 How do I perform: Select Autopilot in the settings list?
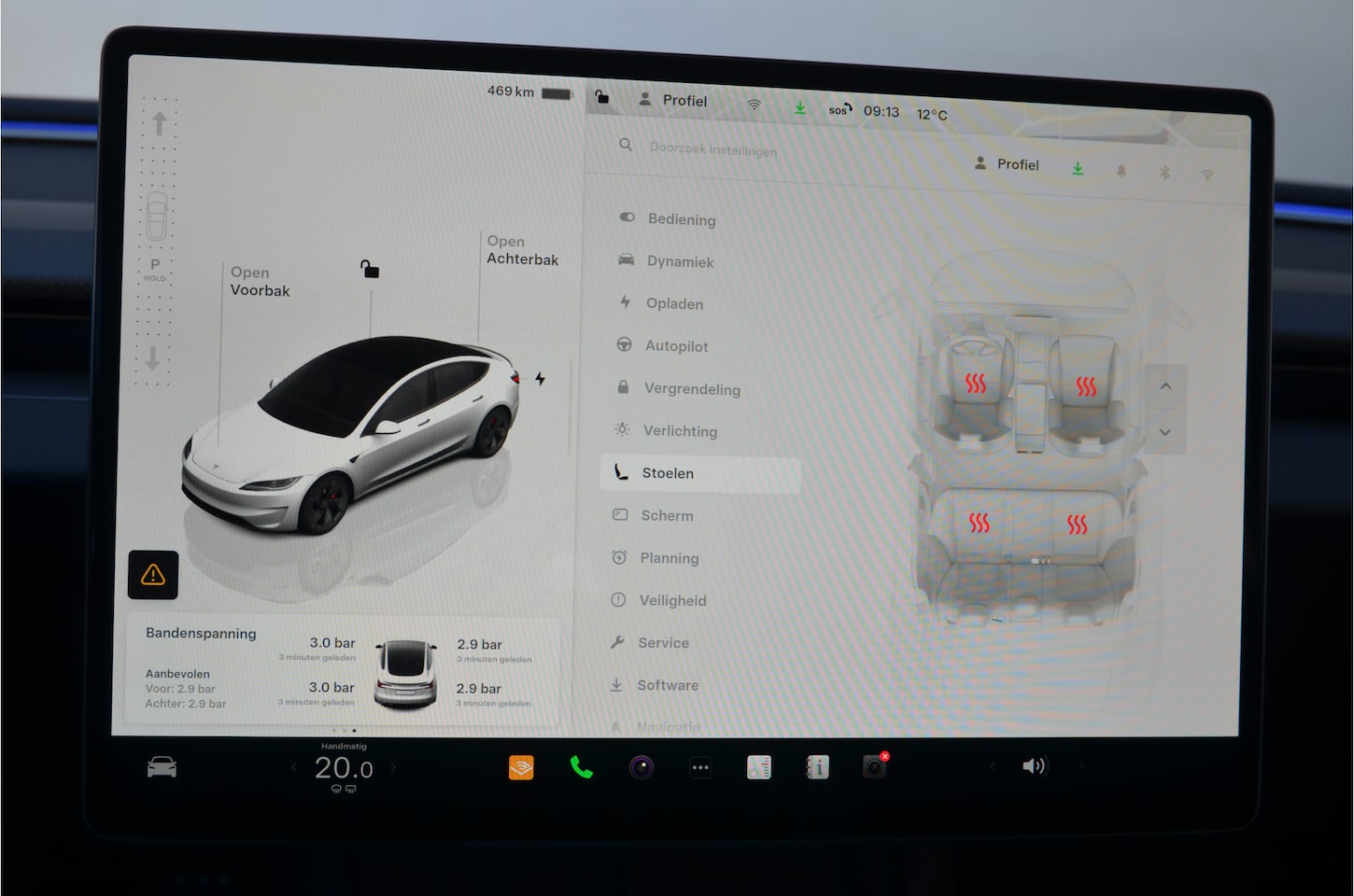676,346
